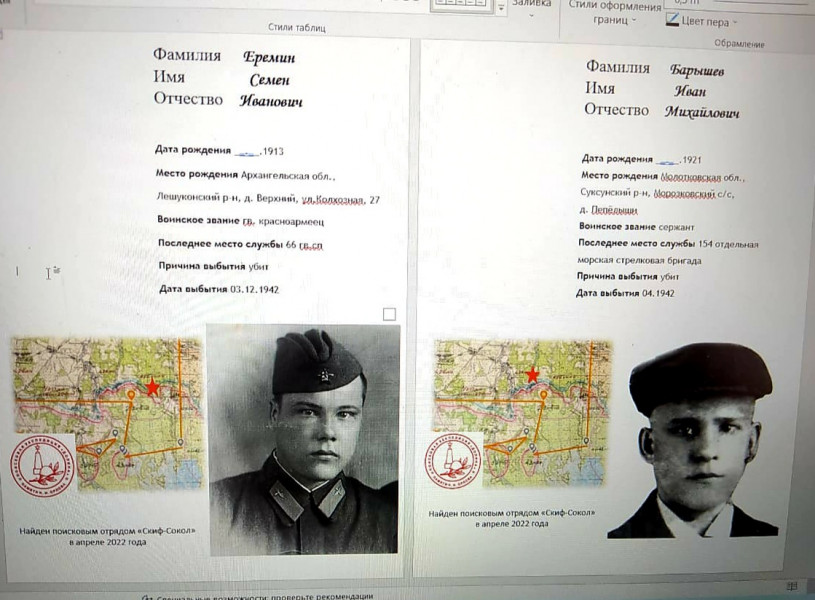Click the surname Барышев
The height and width of the screenshot is (600, 815).
tap(696, 70)
